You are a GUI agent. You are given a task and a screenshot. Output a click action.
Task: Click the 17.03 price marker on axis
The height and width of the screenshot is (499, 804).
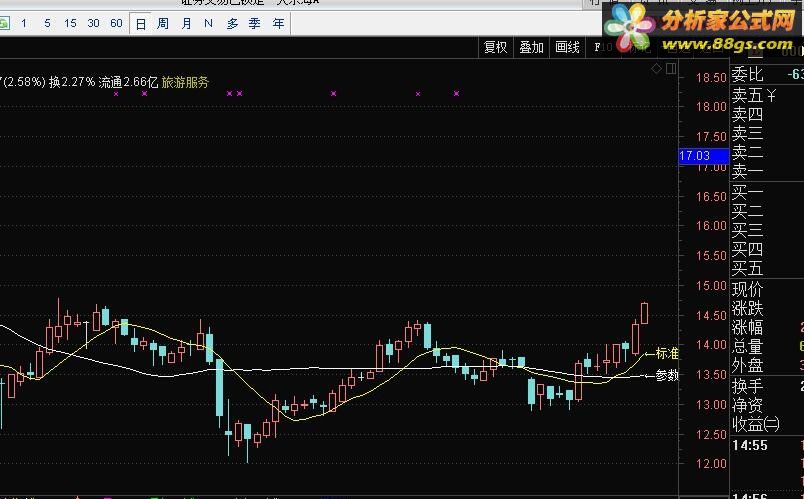tap(703, 156)
